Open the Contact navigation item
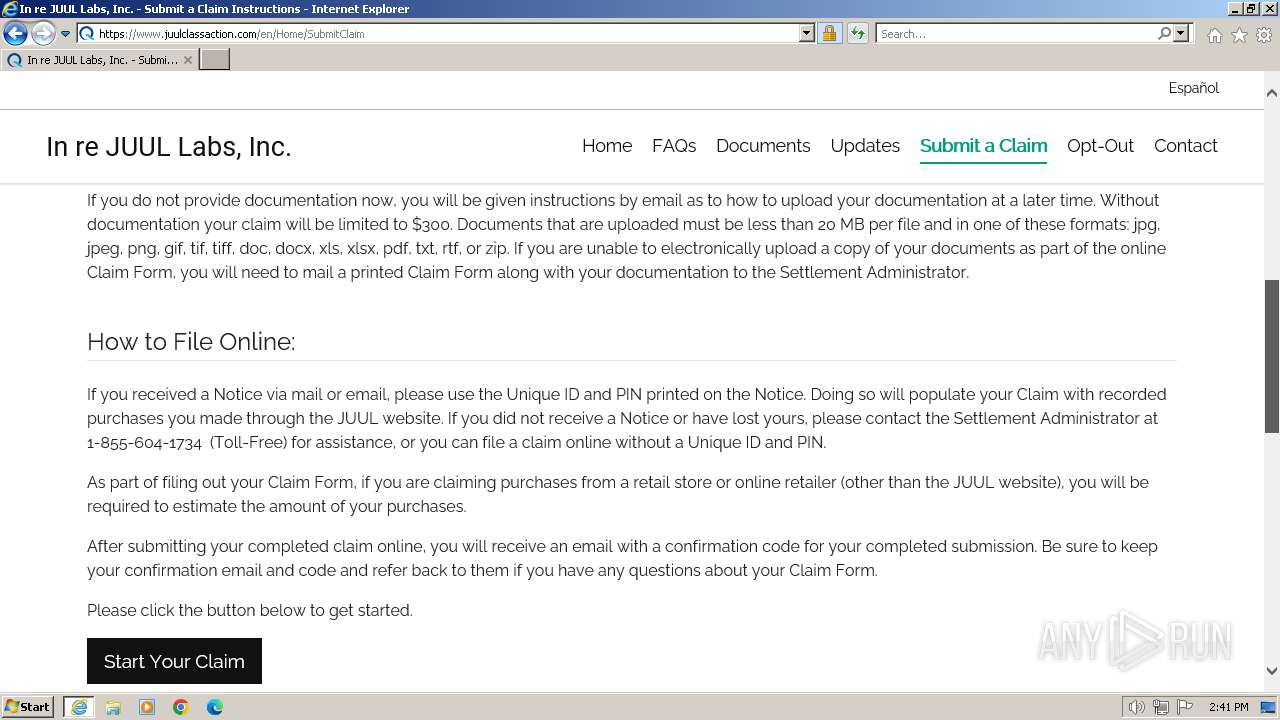The width and height of the screenshot is (1280, 720). tap(1185, 146)
